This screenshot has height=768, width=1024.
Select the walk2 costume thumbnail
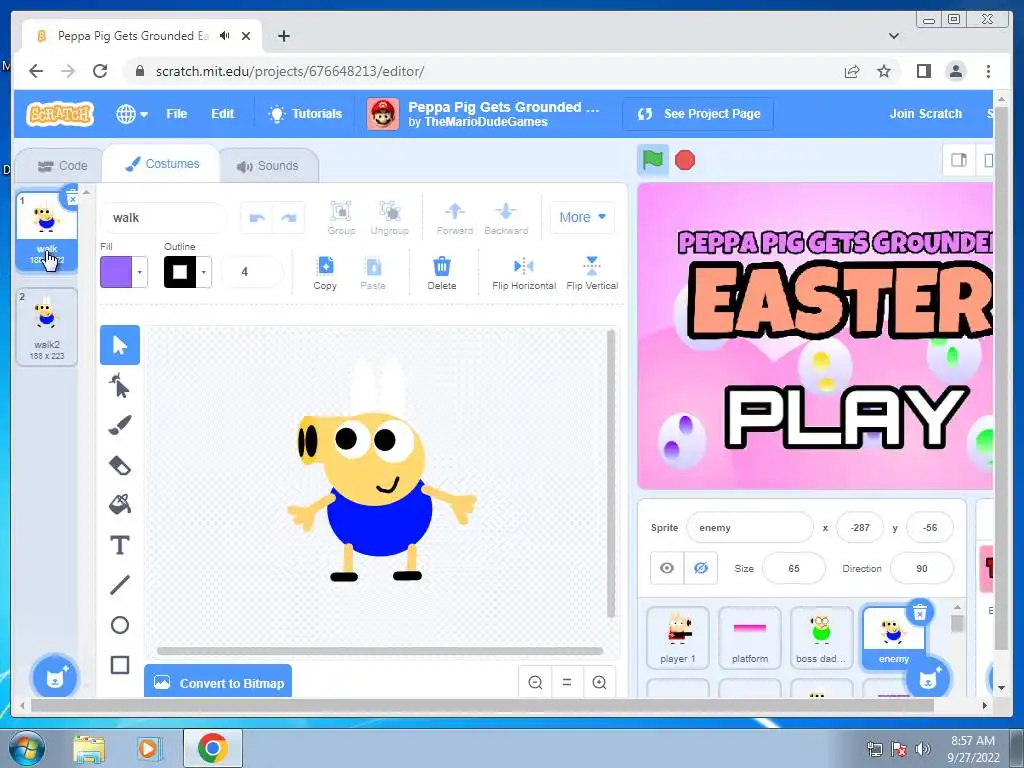pos(46,327)
